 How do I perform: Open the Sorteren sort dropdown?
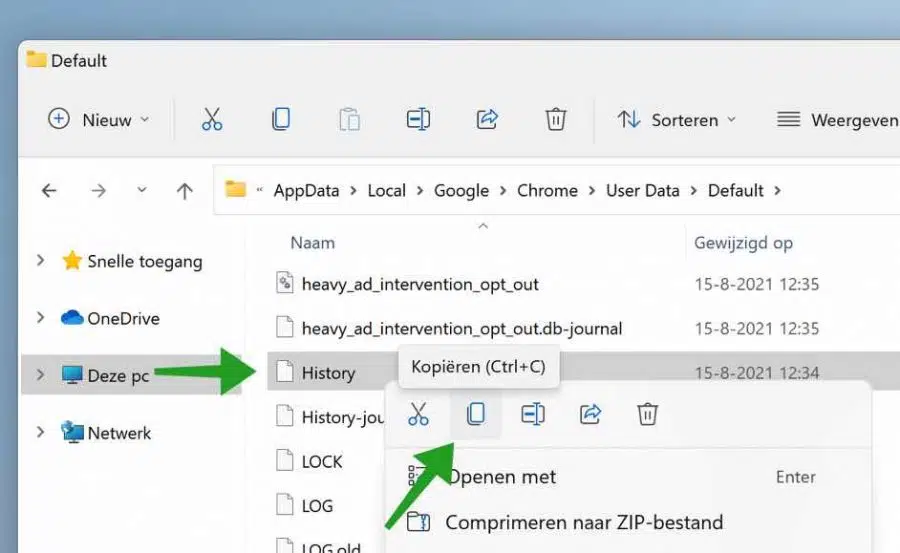pos(677,119)
